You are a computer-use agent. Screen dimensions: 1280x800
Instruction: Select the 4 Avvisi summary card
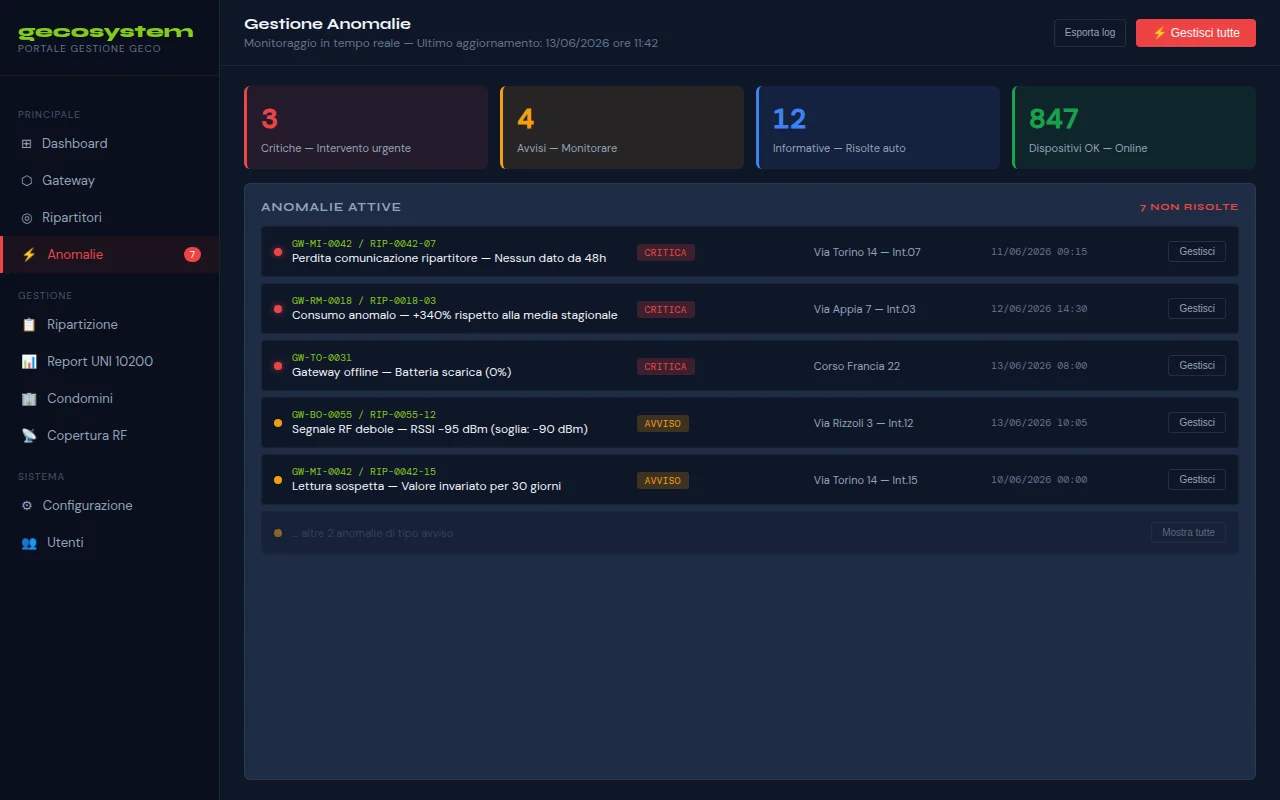click(x=622, y=127)
